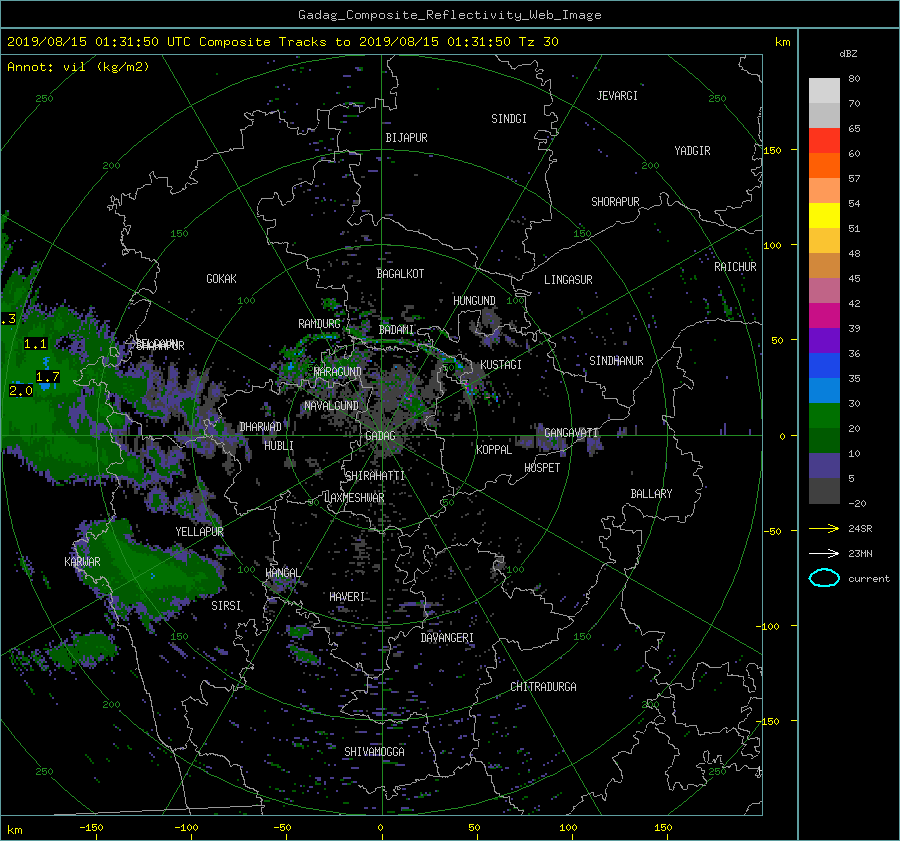
Task: Select the CHITRADURGA label
Action: coord(543,687)
